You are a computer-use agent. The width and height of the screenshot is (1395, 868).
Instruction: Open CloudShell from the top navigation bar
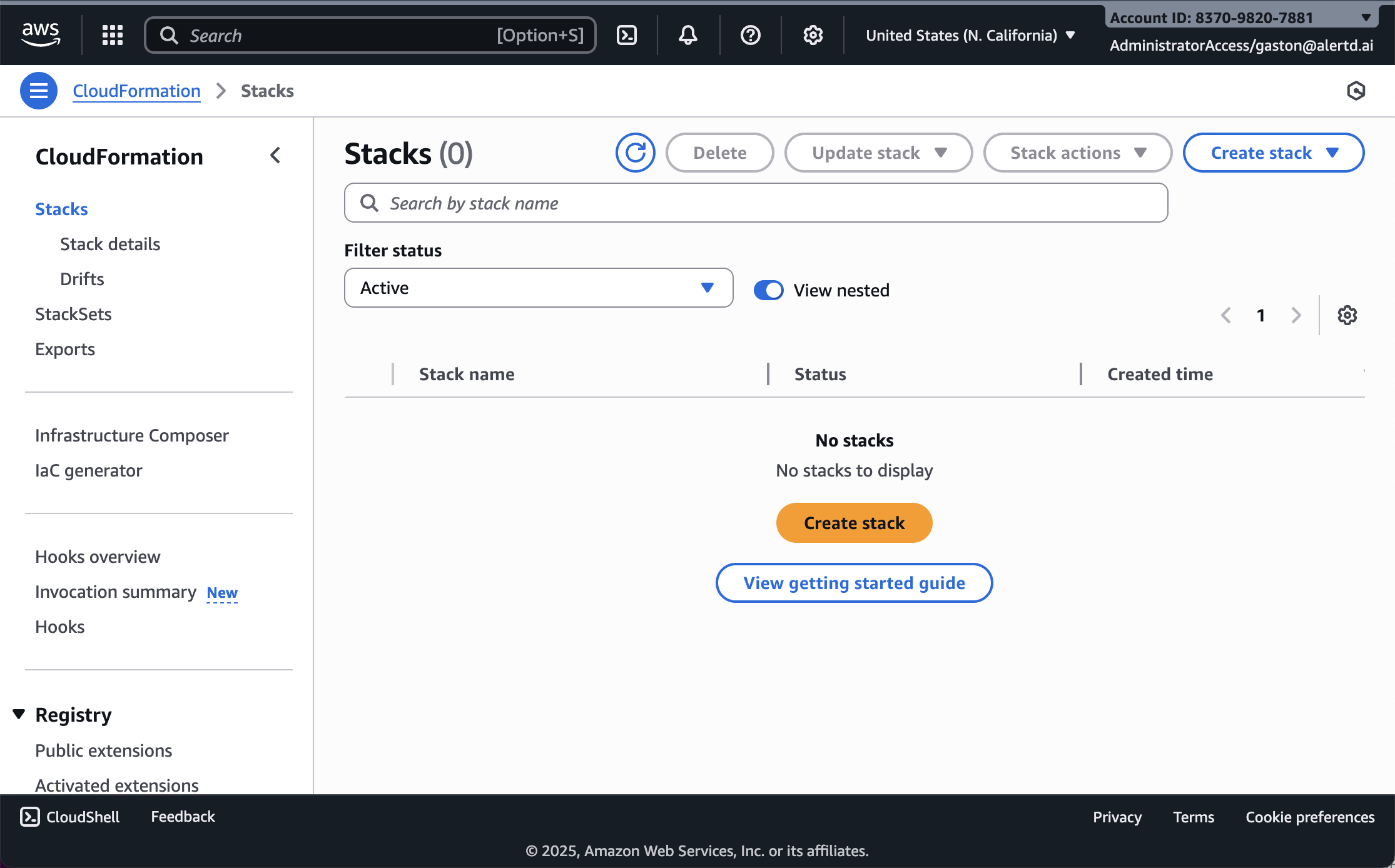point(627,35)
